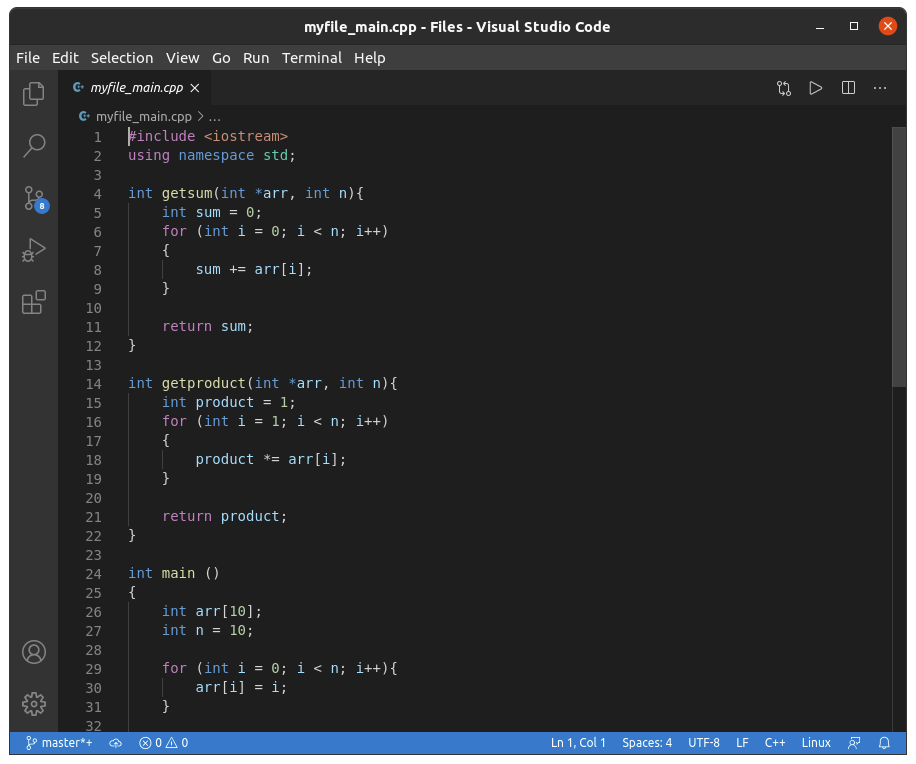
Task: Open the Explorer view in activity bar
Action: (34, 94)
